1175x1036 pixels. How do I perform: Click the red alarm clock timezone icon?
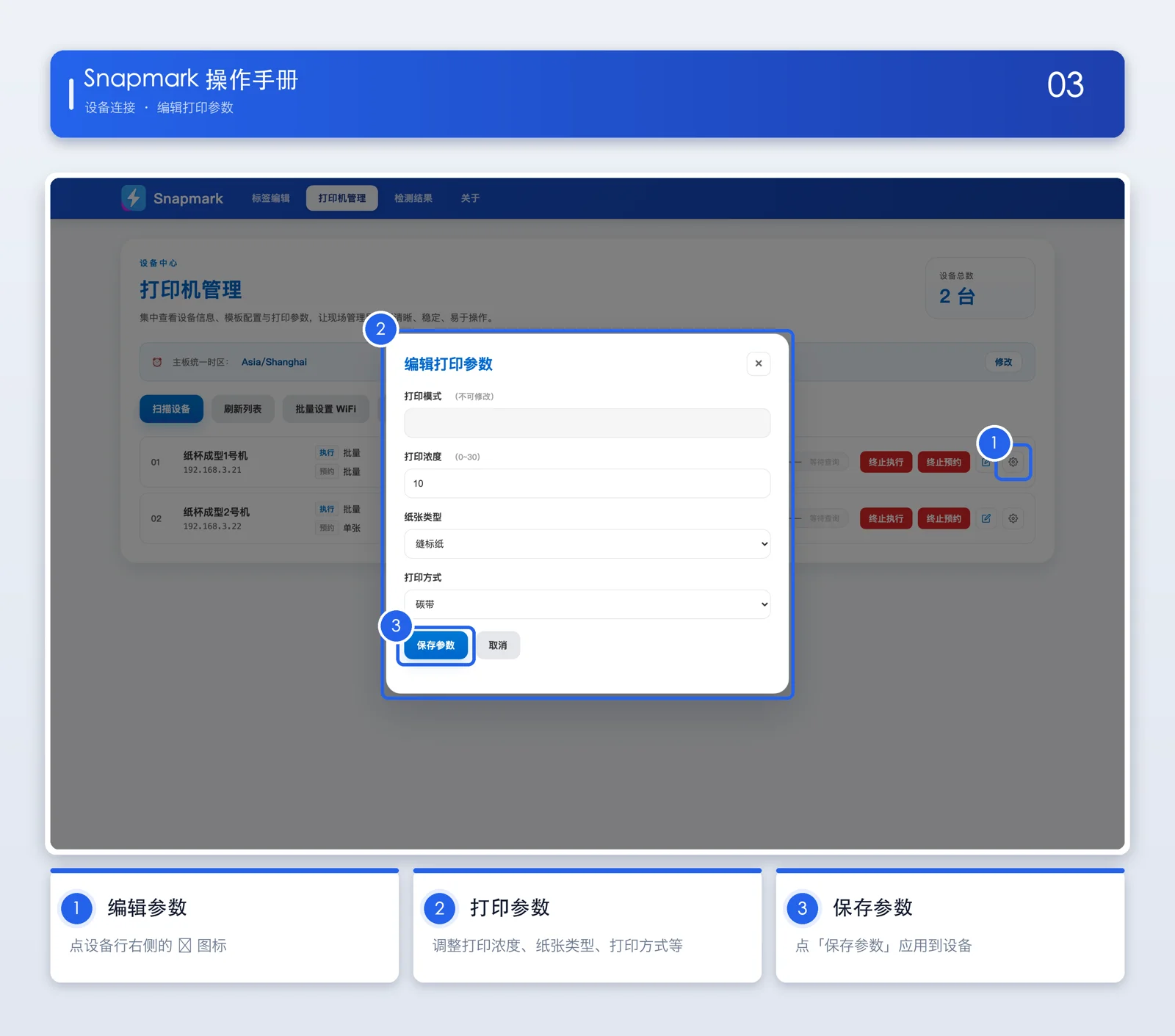[x=157, y=362]
